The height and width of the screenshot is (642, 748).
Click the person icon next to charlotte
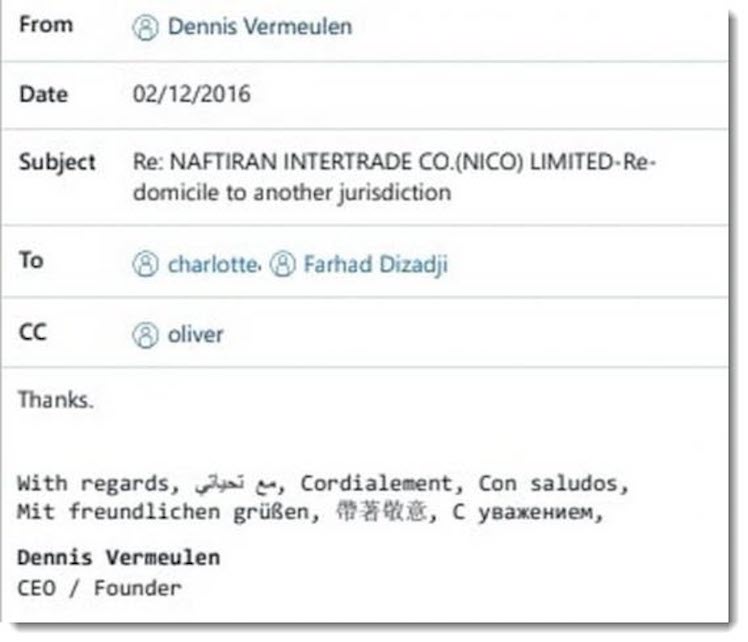point(145,264)
